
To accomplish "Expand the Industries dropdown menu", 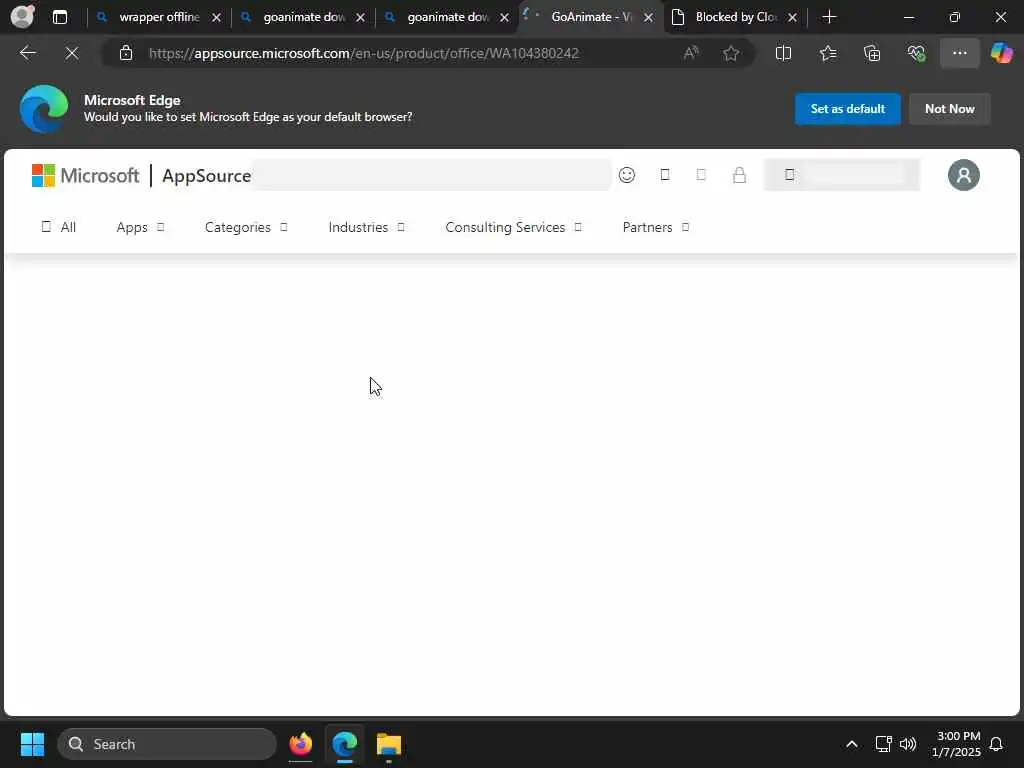I will click(x=366, y=227).
